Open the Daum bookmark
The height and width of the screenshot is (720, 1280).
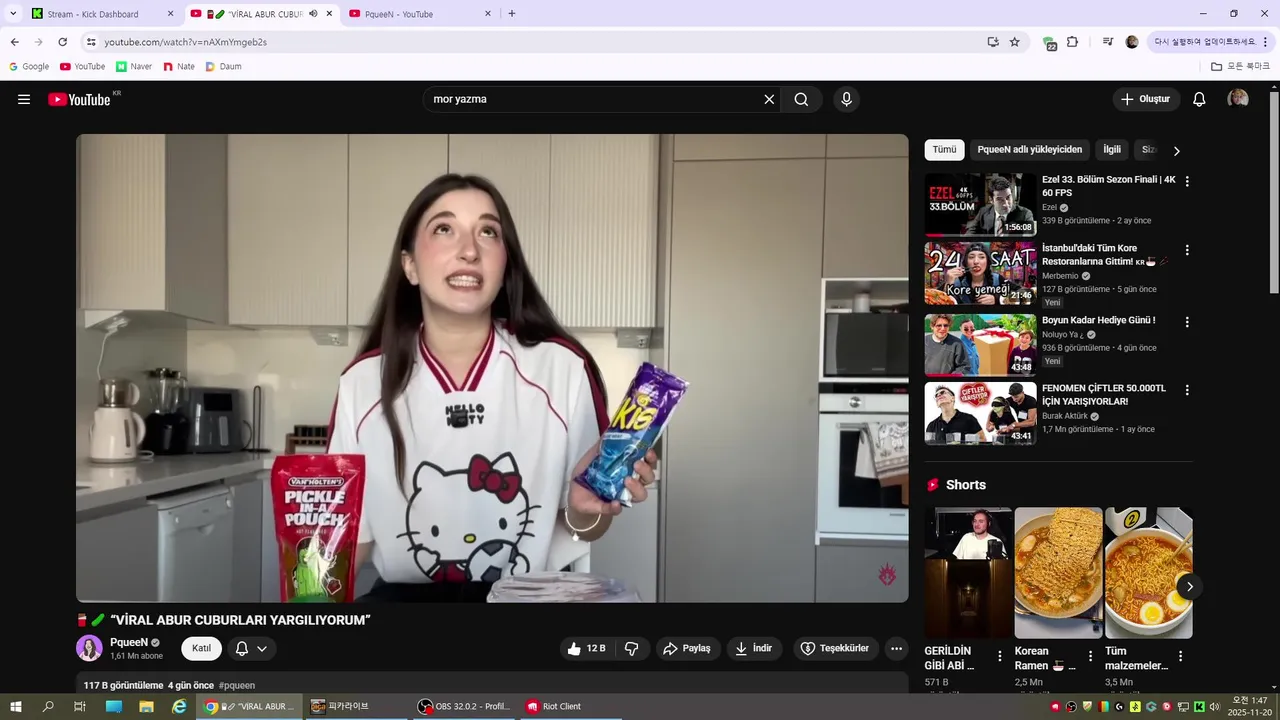click(x=223, y=66)
